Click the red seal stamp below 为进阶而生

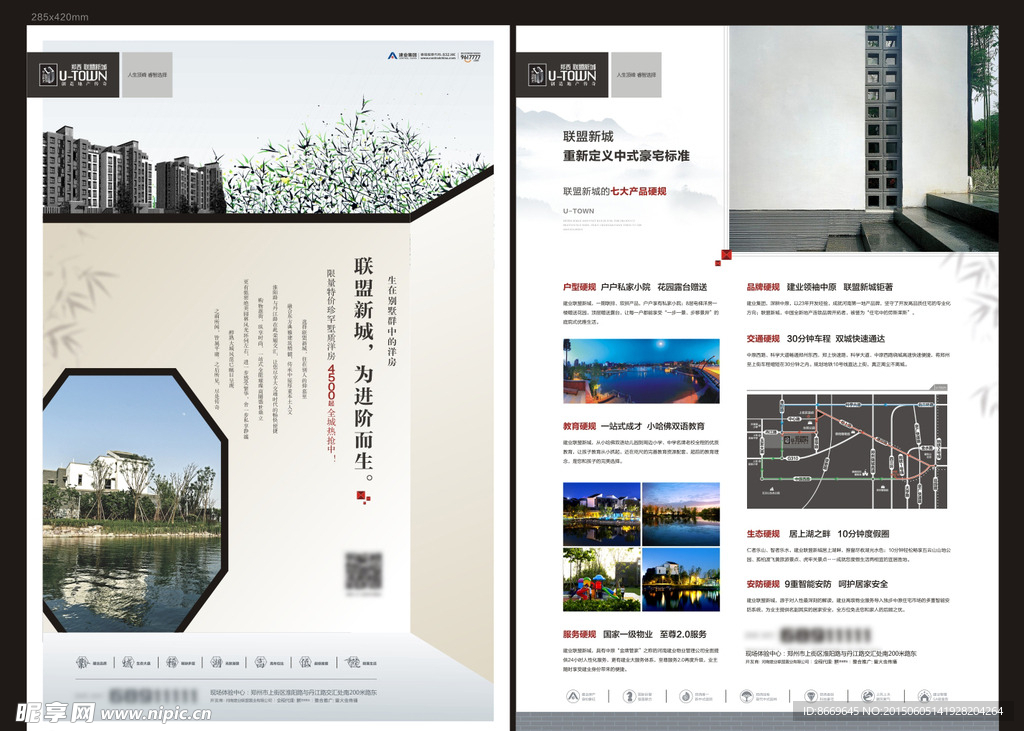point(364,498)
